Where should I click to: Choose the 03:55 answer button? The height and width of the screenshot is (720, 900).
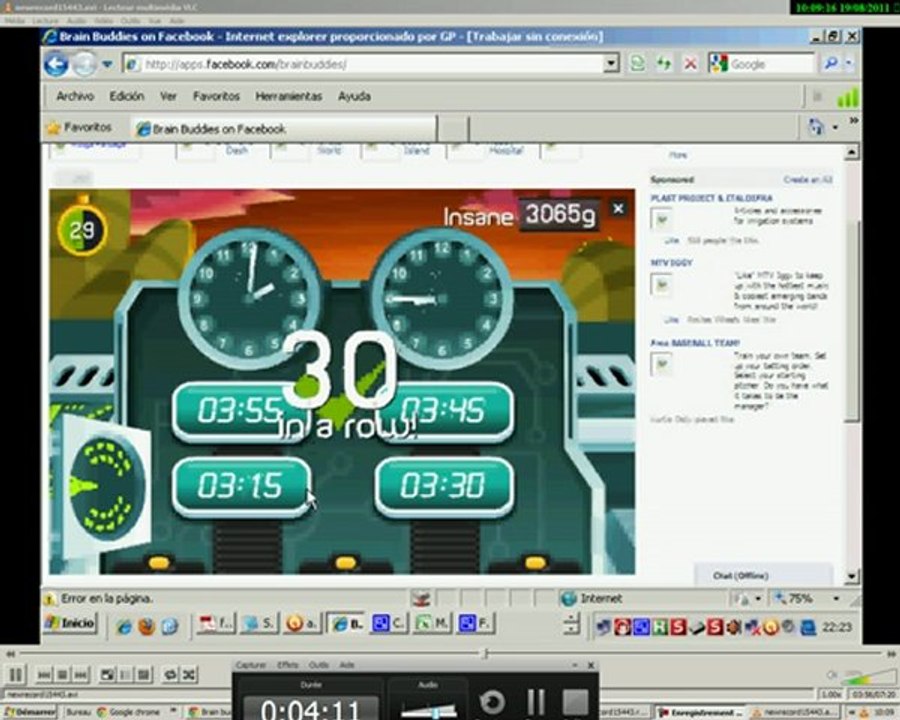(x=241, y=411)
